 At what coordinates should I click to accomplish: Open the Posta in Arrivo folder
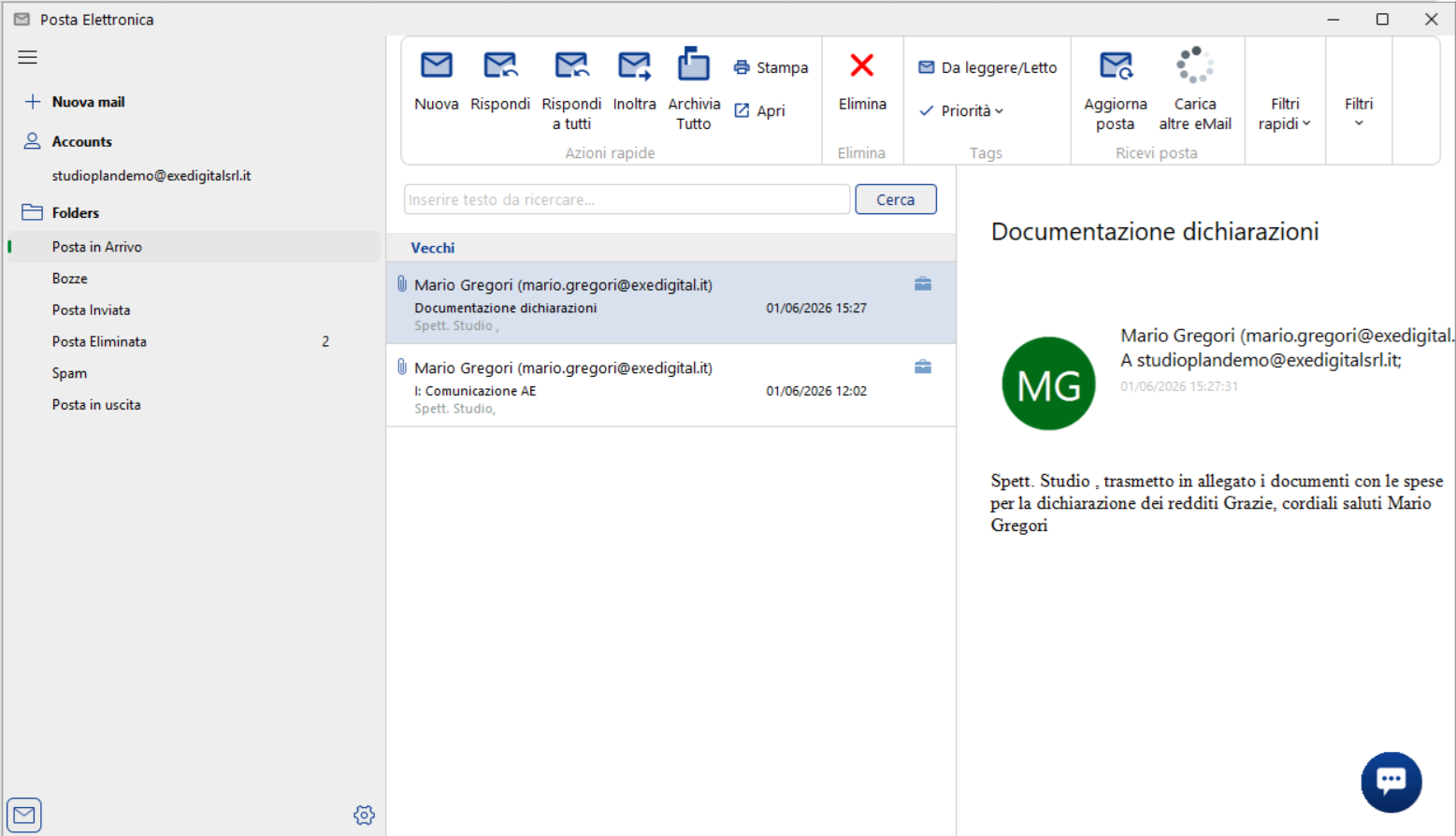point(195,247)
